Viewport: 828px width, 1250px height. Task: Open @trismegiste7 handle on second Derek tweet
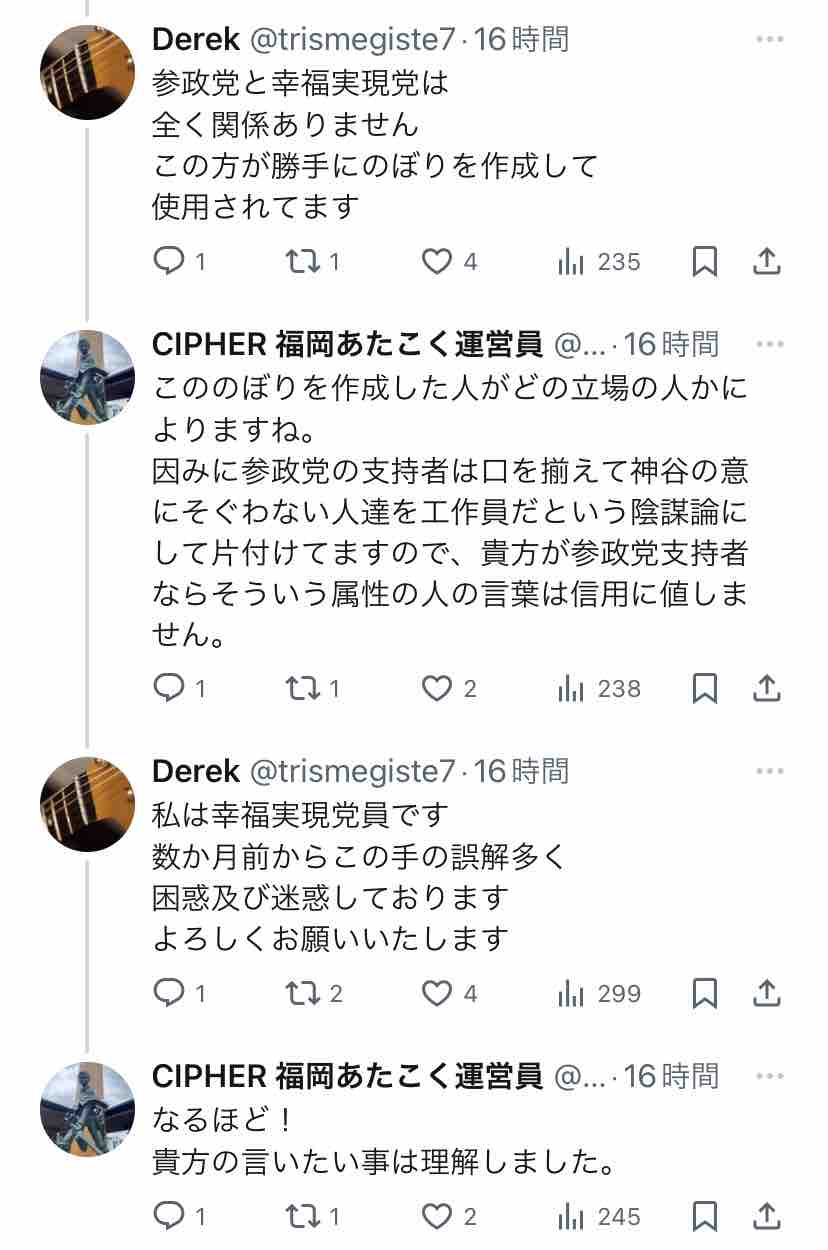(351, 771)
